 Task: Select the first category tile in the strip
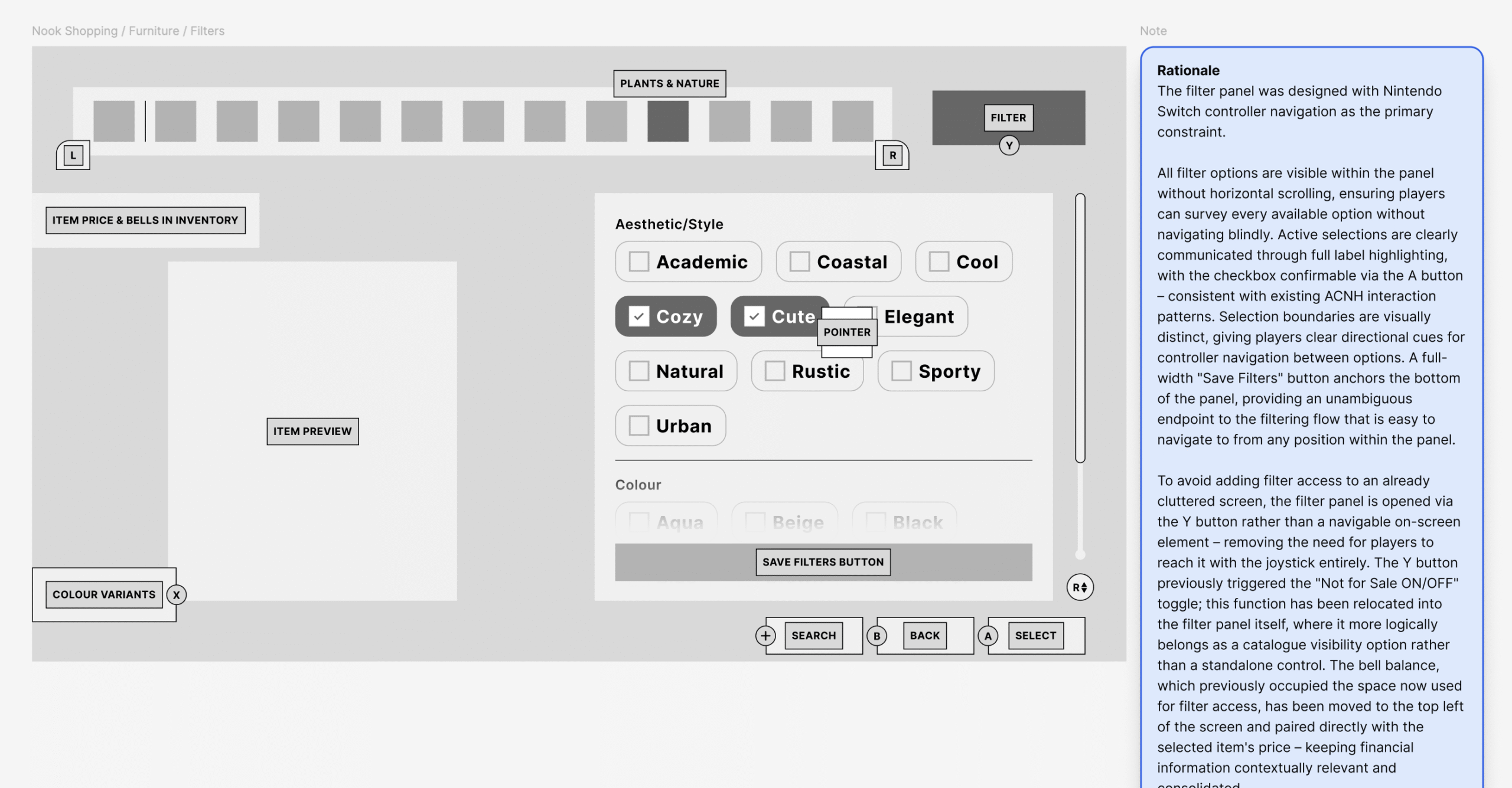click(x=114, y=121)
